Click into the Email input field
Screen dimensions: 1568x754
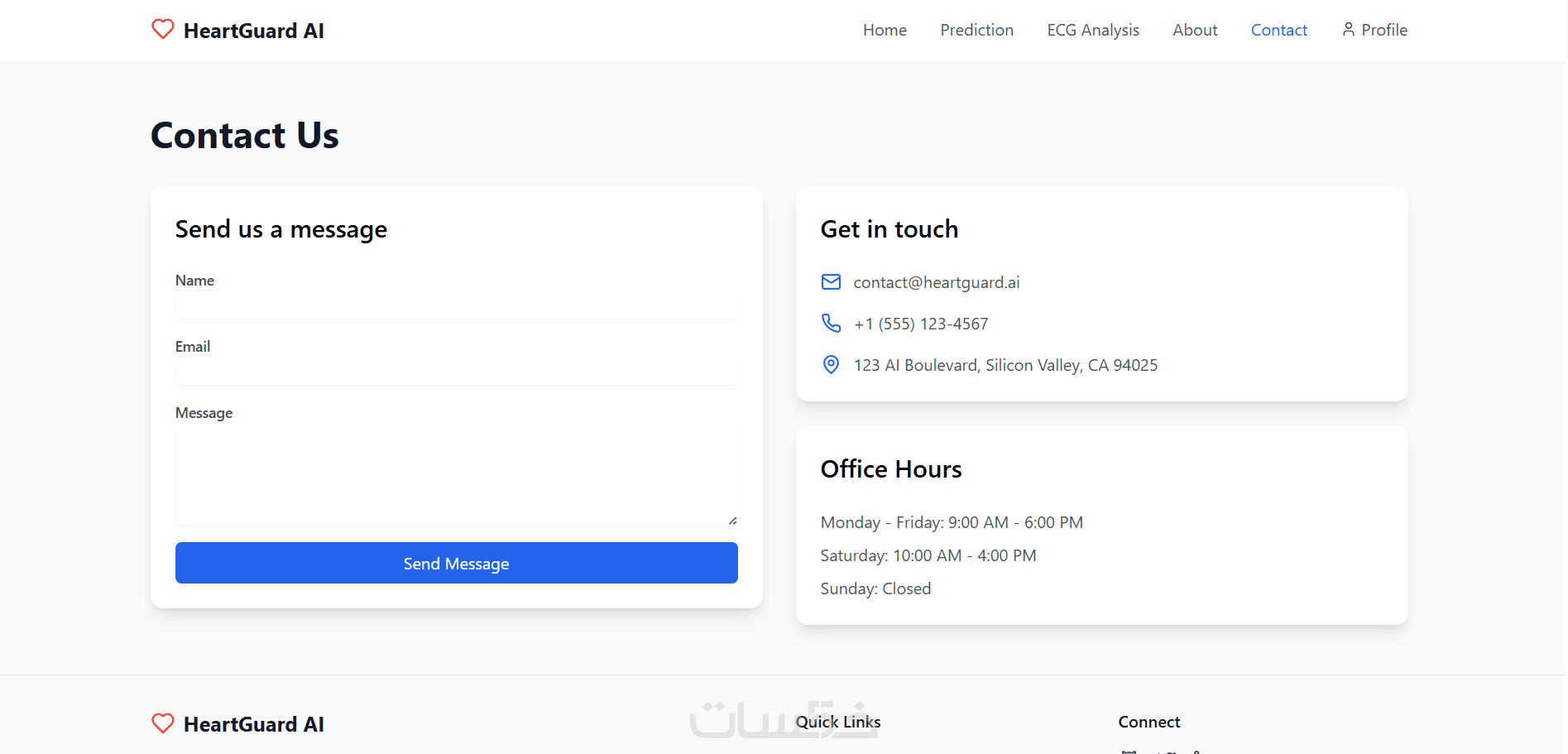tap(456, 372)
